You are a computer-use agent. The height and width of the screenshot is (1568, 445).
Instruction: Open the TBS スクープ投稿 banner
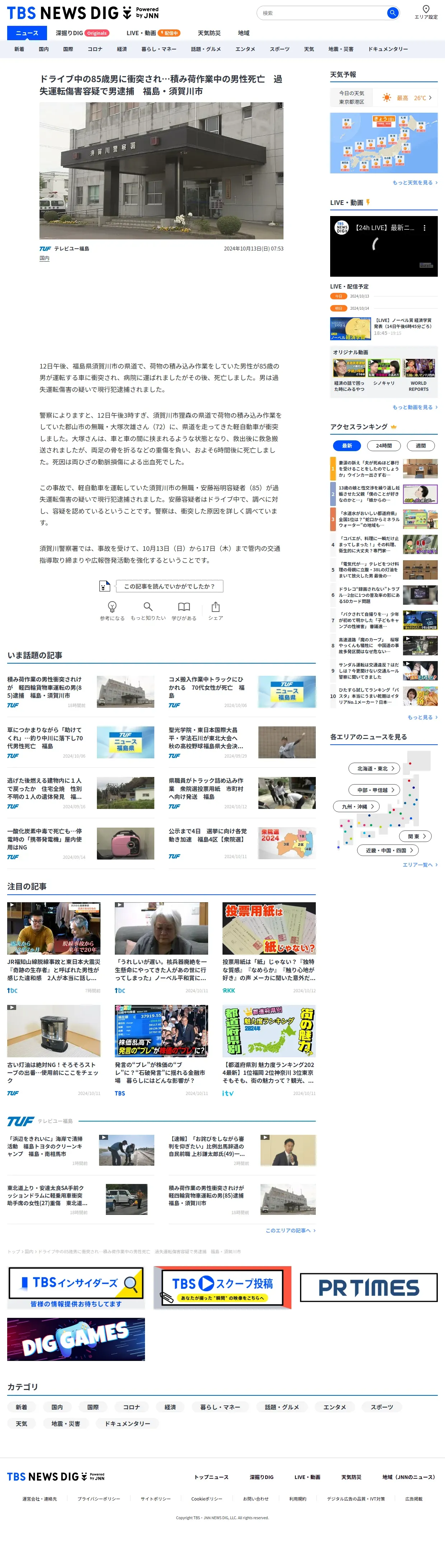click(x=222, y=1287)
